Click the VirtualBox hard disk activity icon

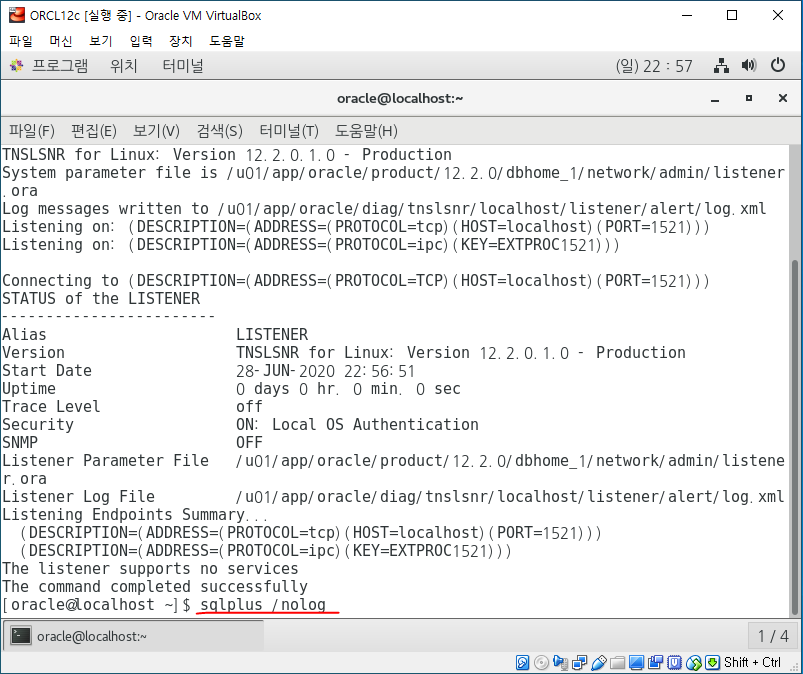[522, 662]
